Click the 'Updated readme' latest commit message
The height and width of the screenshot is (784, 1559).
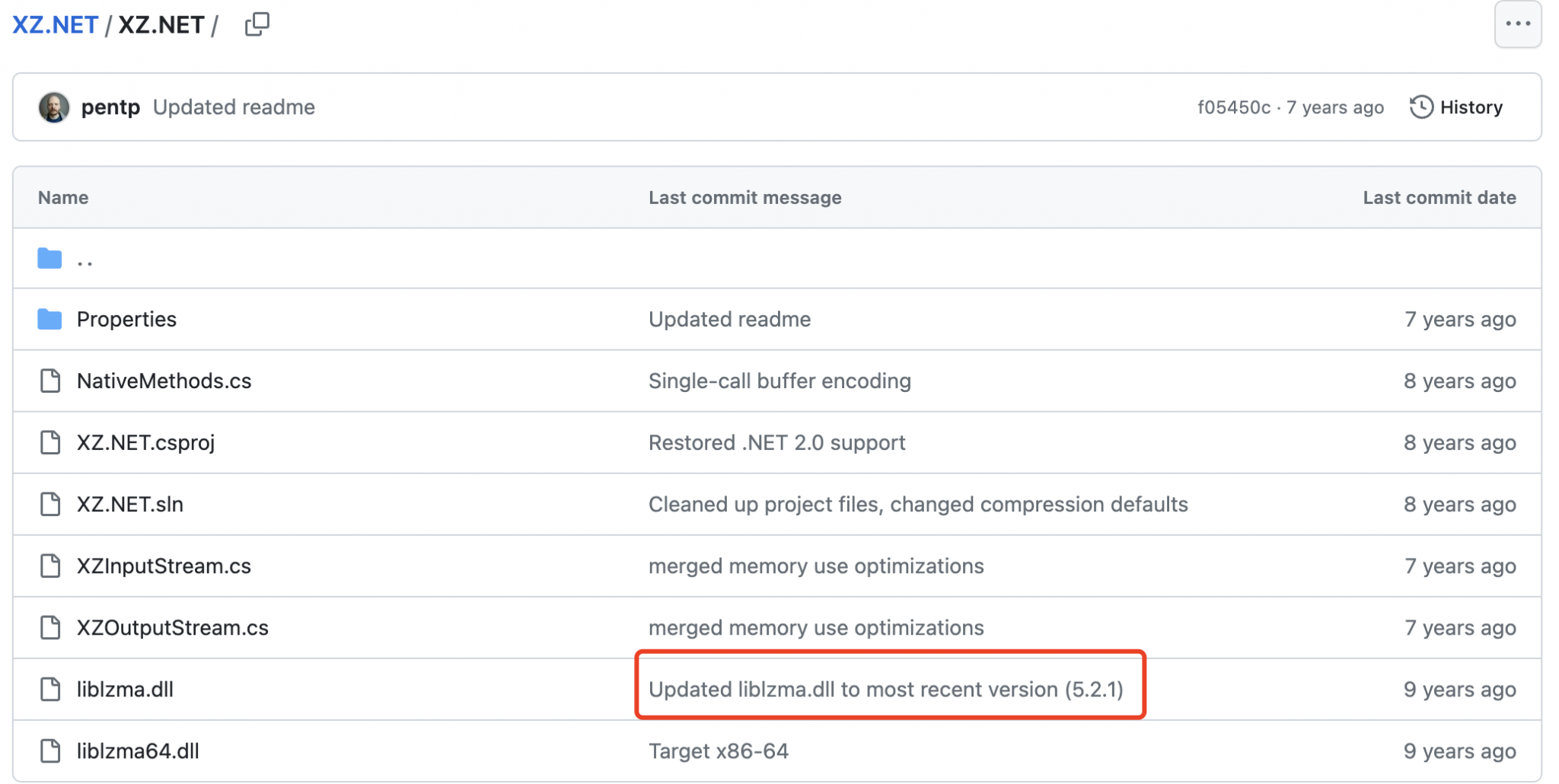coord(234,107)
